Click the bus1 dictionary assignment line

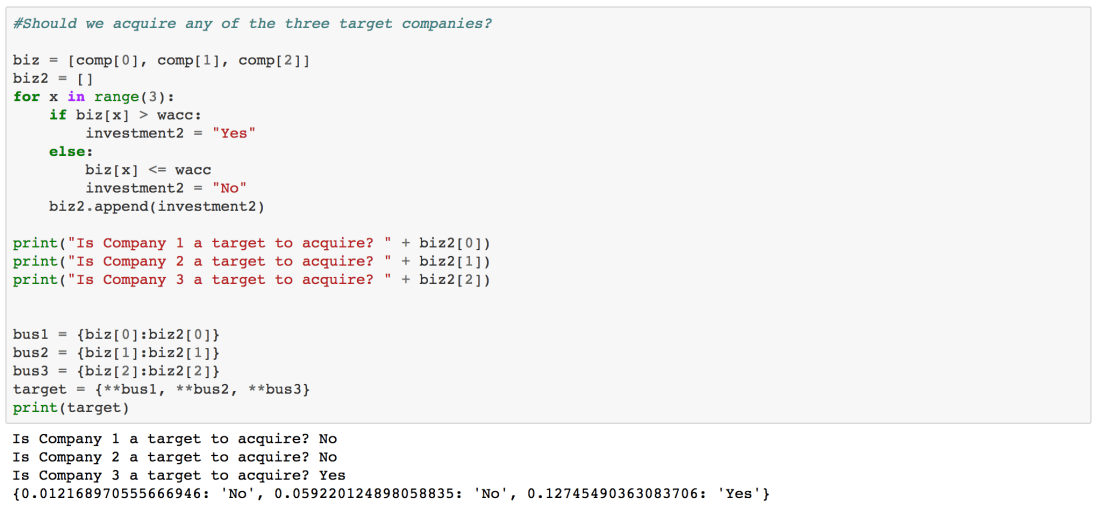[116, 333]
